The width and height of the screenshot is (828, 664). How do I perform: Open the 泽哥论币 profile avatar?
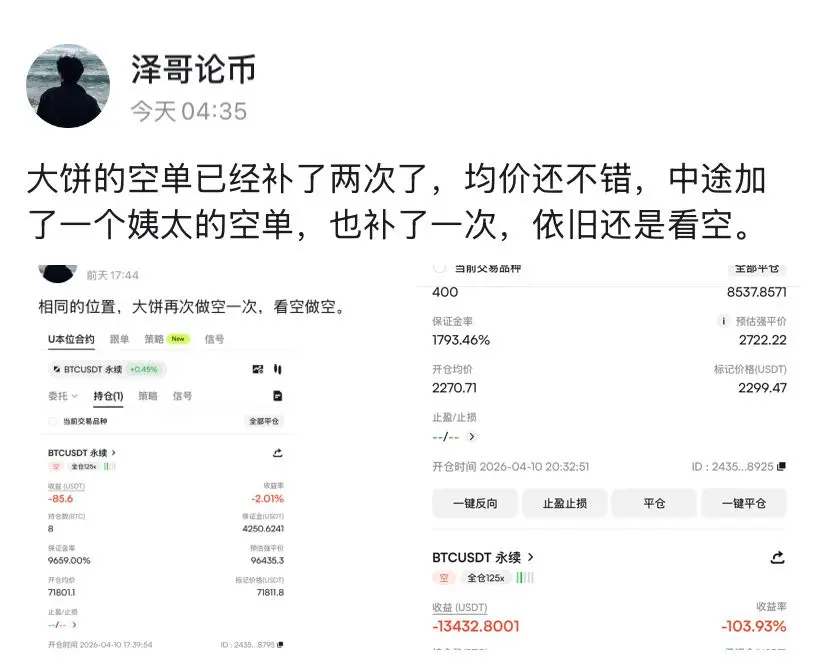pos(68,86)
